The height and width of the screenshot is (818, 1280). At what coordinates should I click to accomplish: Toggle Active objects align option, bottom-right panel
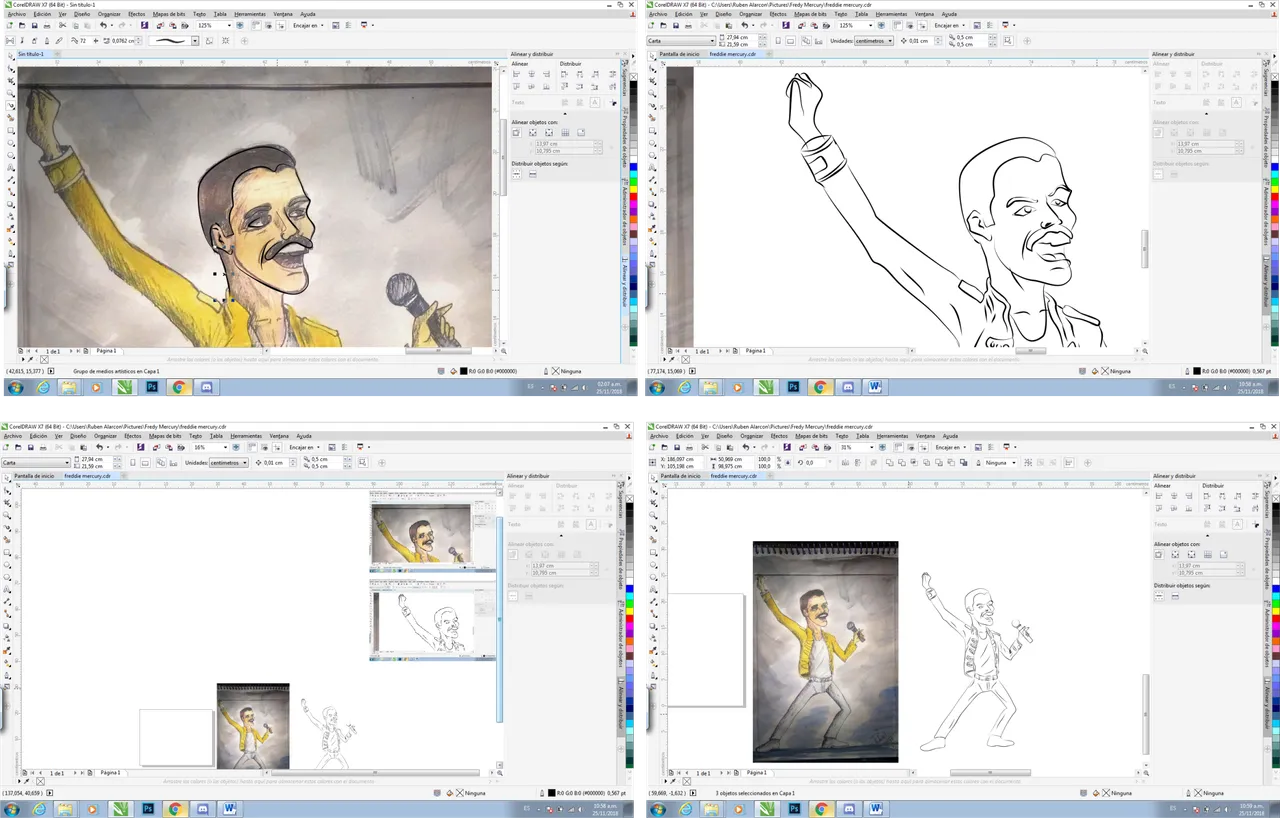tap(1160, 554)
